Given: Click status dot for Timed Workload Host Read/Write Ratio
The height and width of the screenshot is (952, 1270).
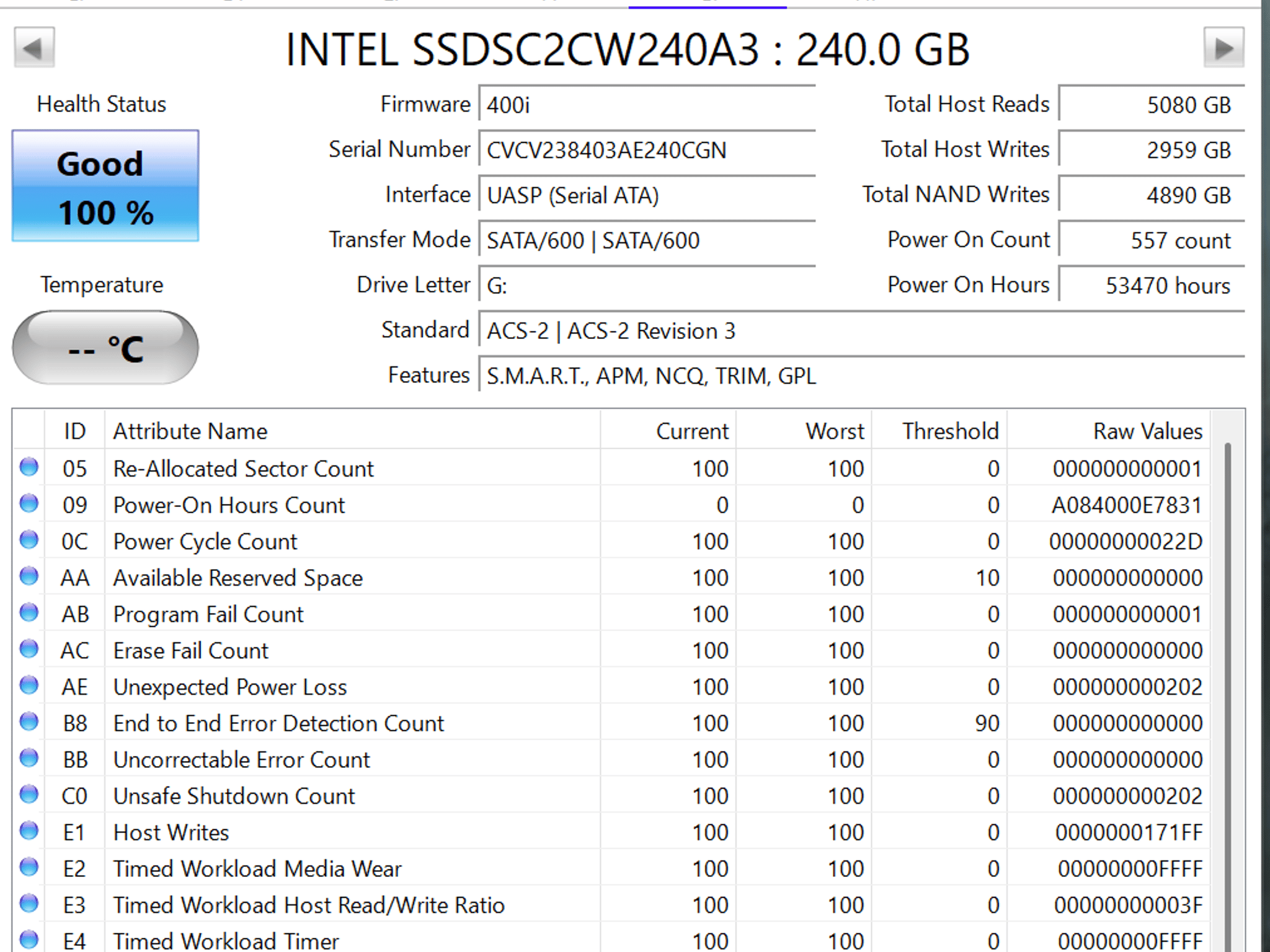Looking at the screenshot, I should tap(29, 904).
